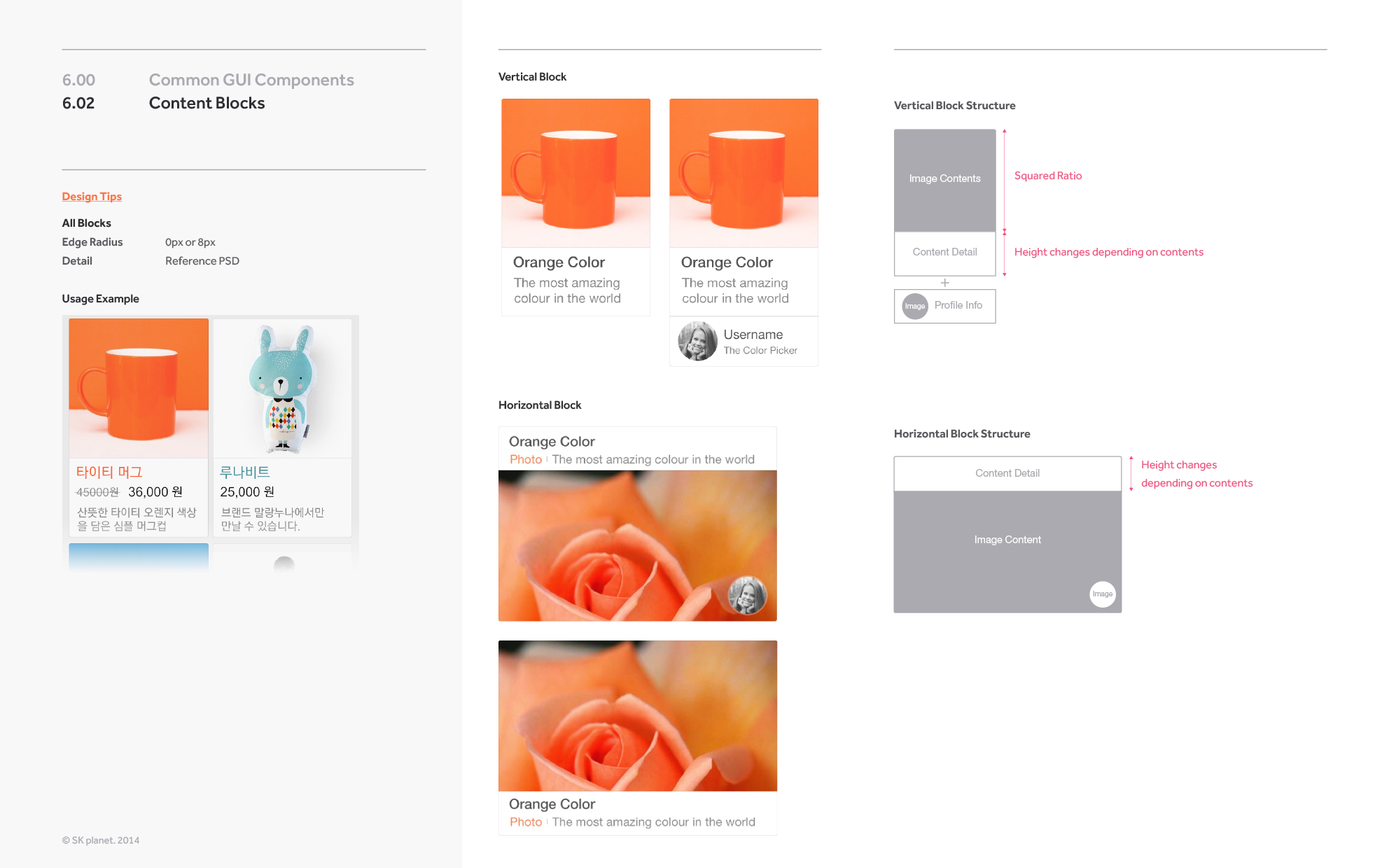Click the gray 'Image' circle in Profile Info
1389x868 pixels.
pos(915,306)
